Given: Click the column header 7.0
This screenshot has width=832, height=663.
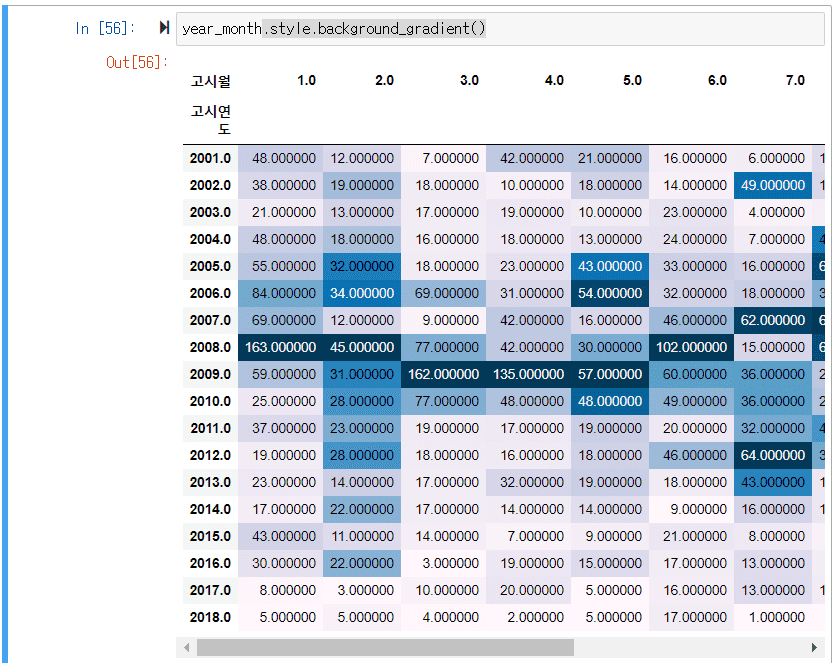Looking at the screenshot, I should (795, 81).
